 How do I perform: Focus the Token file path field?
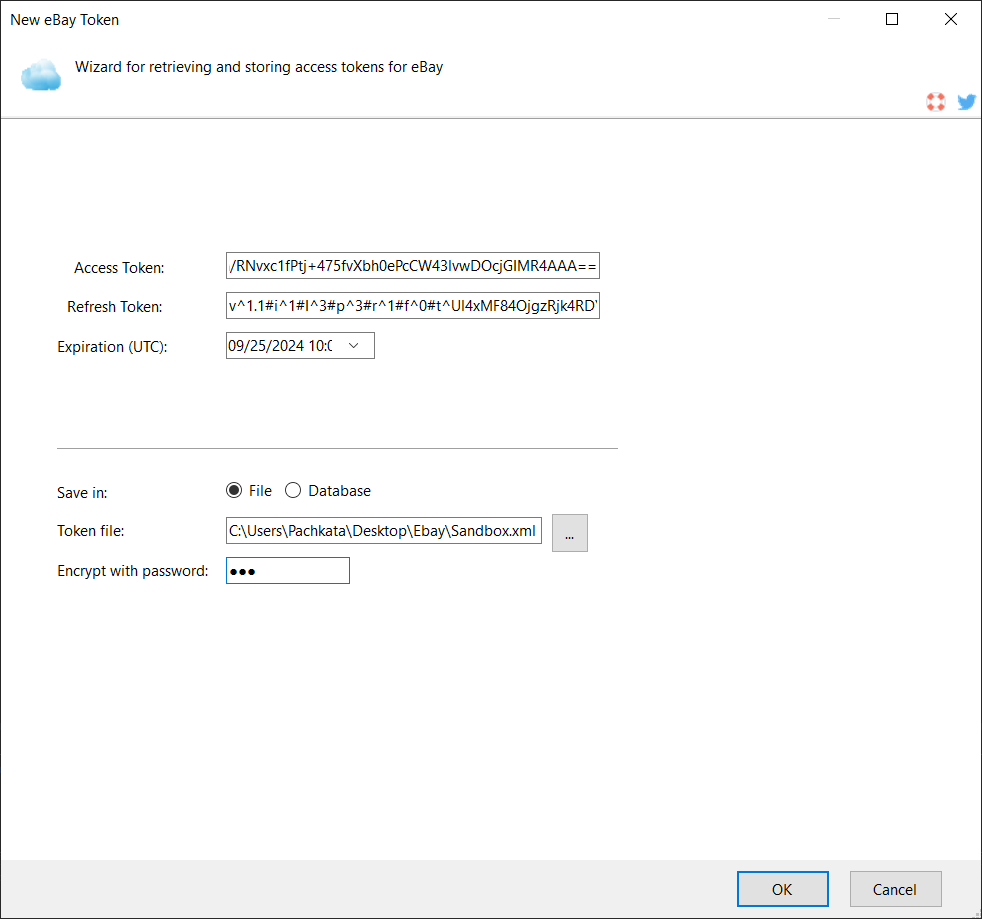click(x=384, y=531)
